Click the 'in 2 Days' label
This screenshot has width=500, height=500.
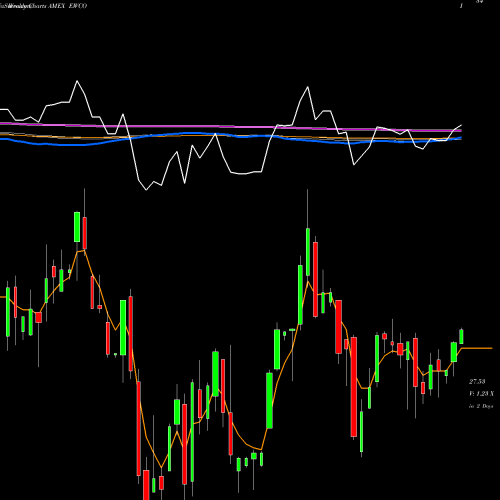pyautogui.click(x=481, y=406)
